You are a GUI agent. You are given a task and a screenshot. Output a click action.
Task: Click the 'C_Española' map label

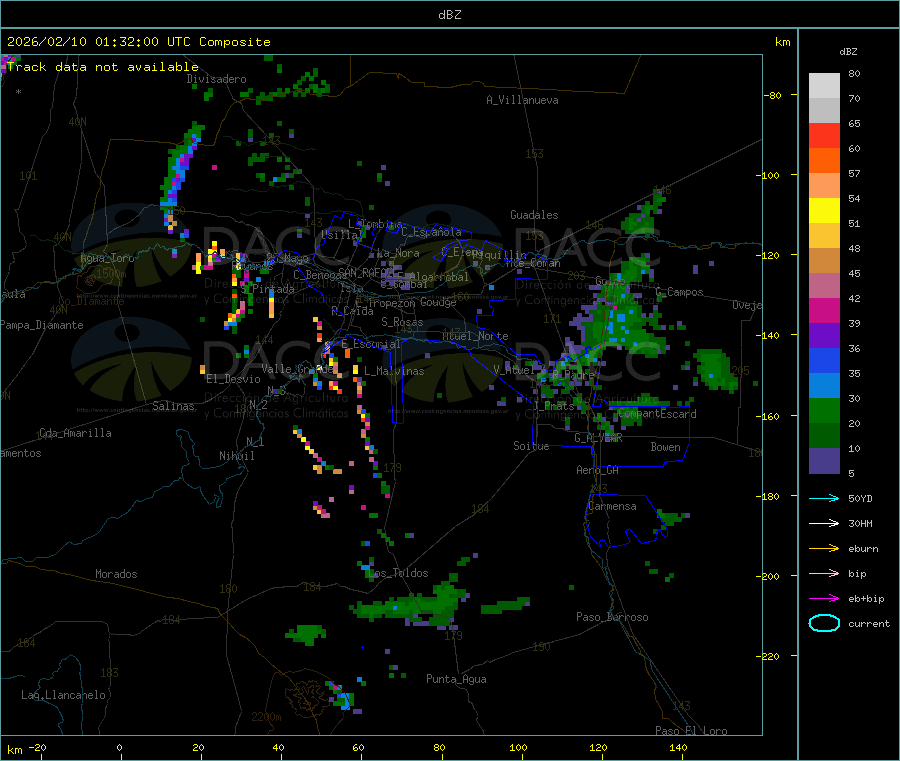[x=431, y=232]
